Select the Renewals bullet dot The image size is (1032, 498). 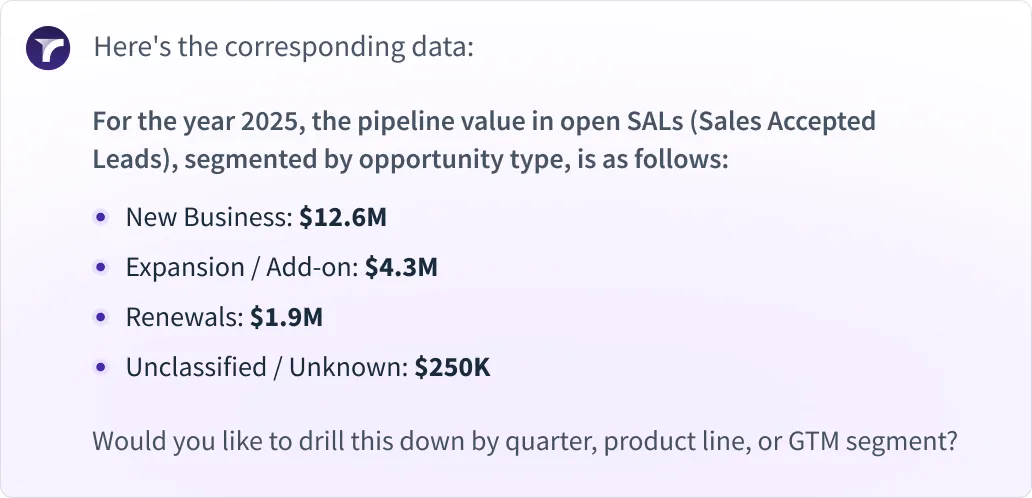pos(101,317)
